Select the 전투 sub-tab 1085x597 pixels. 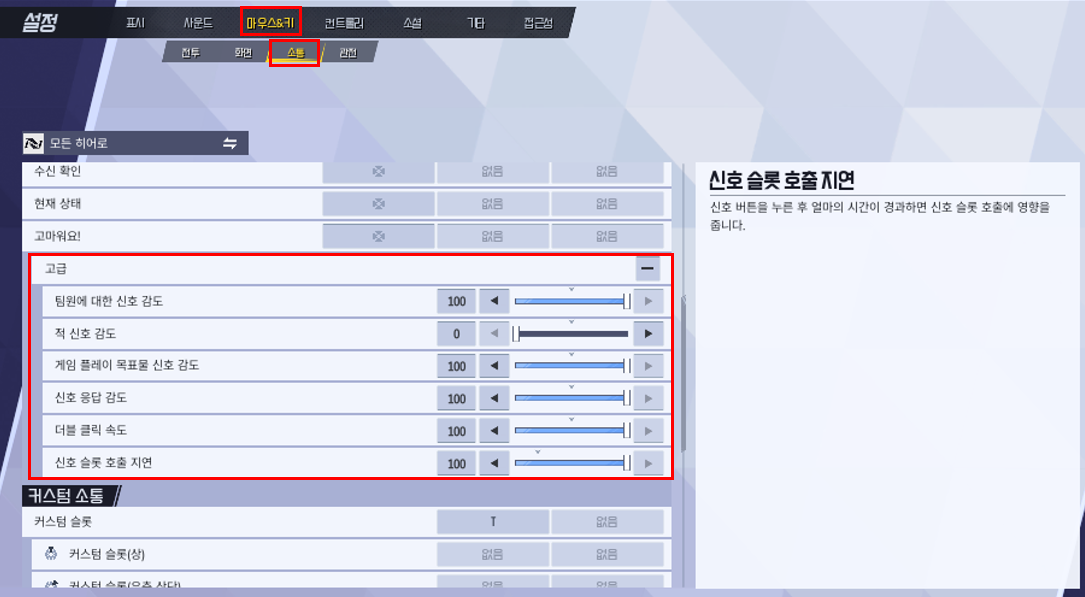(190, 53)
